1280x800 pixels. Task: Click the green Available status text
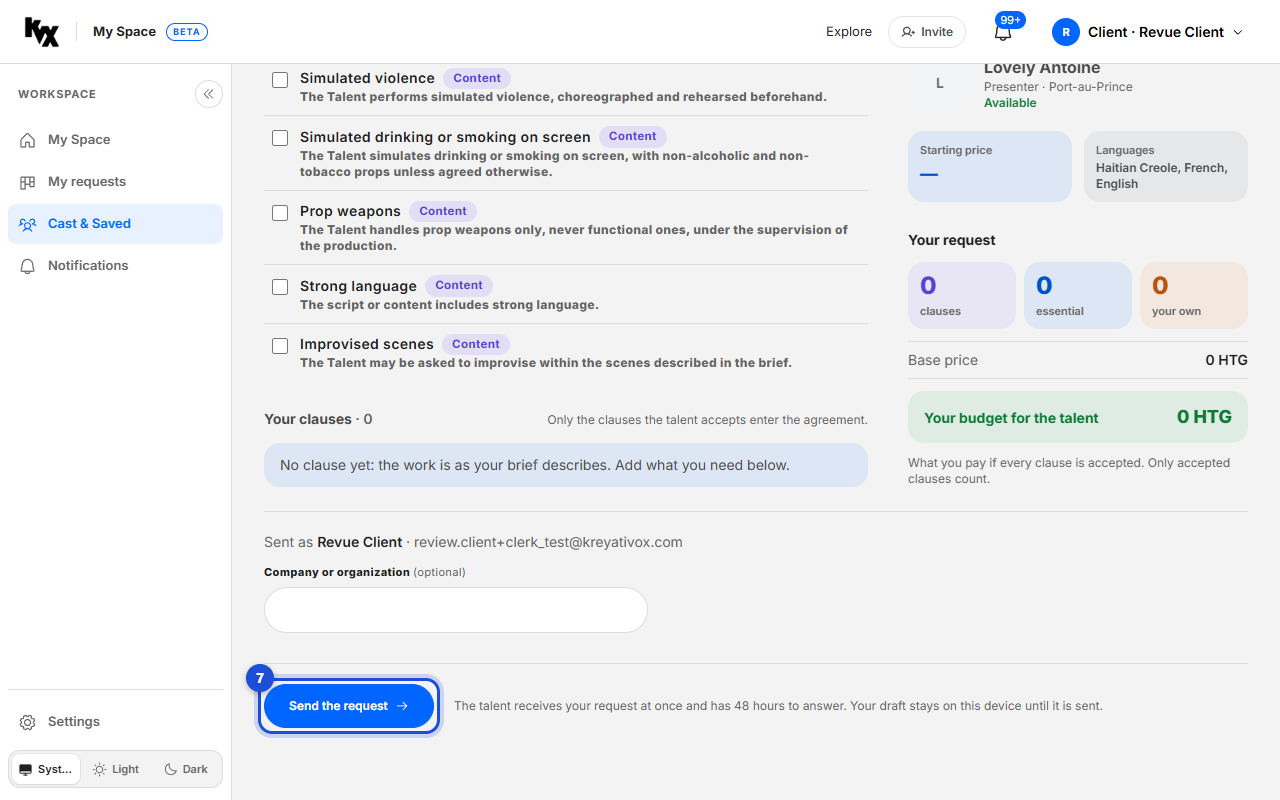[1010, 103]
